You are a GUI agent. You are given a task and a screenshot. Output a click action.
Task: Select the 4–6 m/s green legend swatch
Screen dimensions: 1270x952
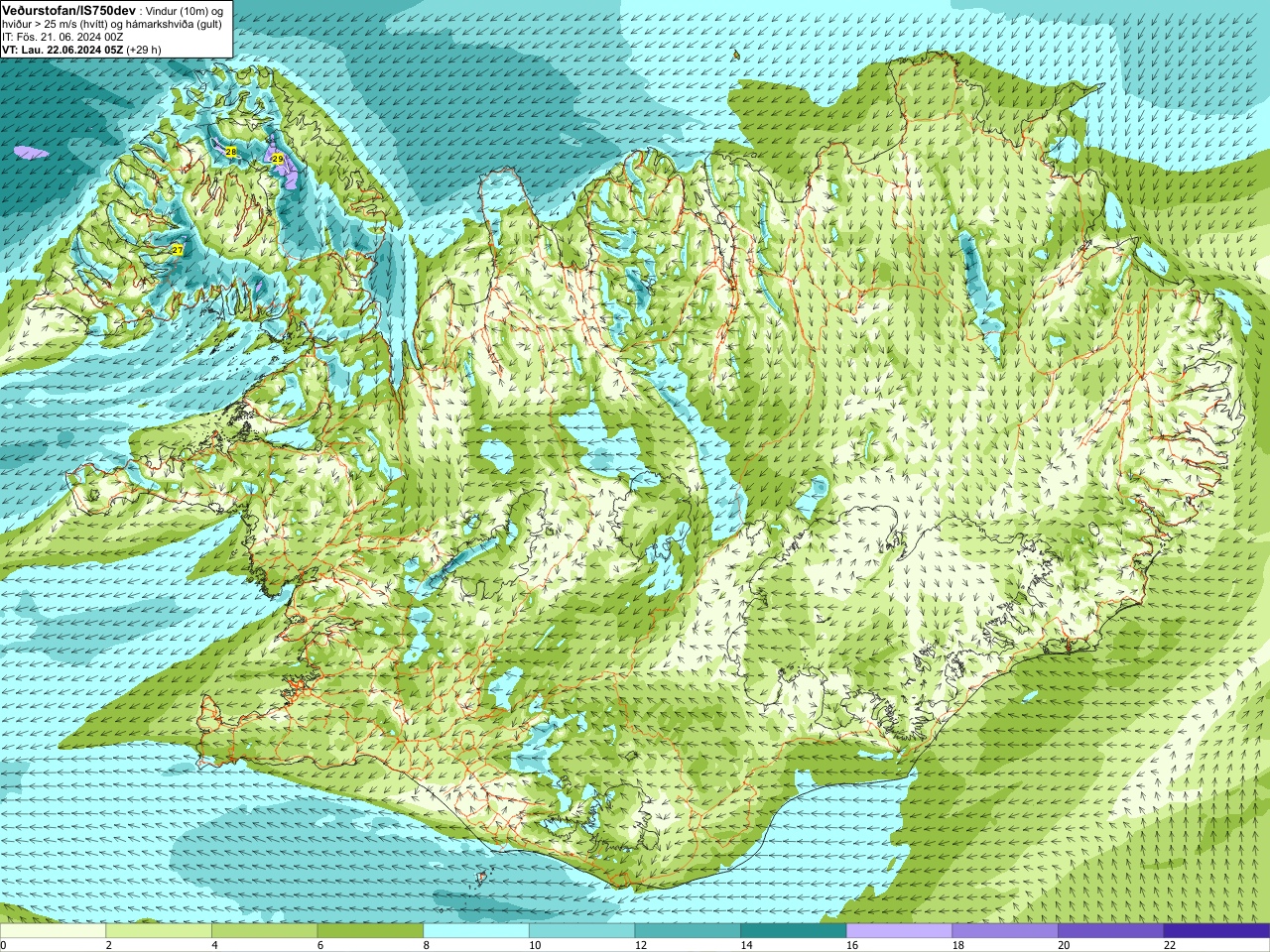[264, 931]
